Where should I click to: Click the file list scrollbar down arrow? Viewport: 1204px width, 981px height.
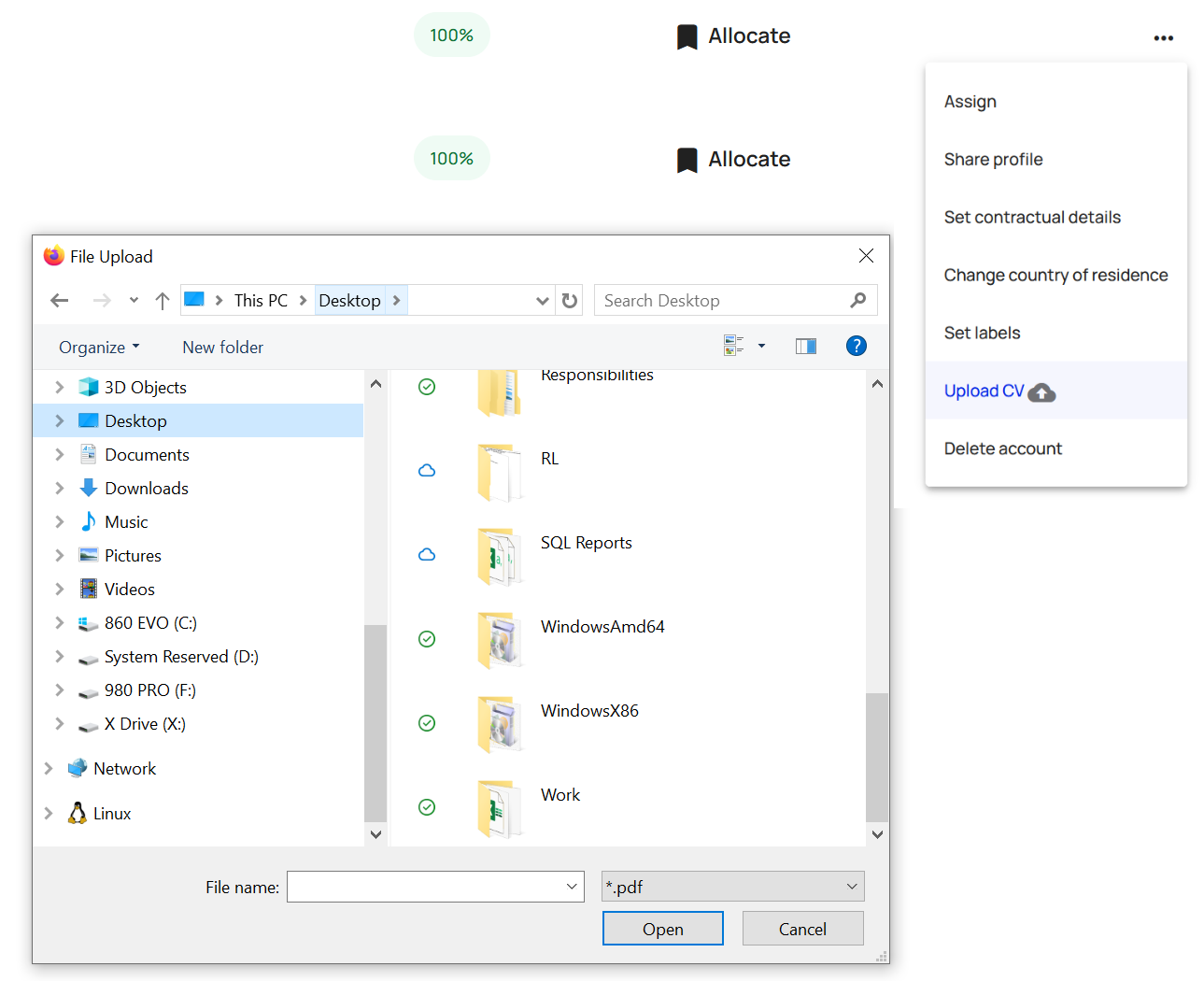tap(877, 834)
